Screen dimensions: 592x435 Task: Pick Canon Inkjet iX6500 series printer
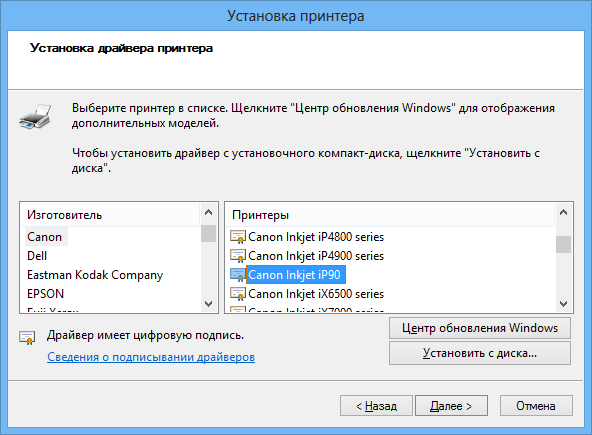(x=316, y=293)
